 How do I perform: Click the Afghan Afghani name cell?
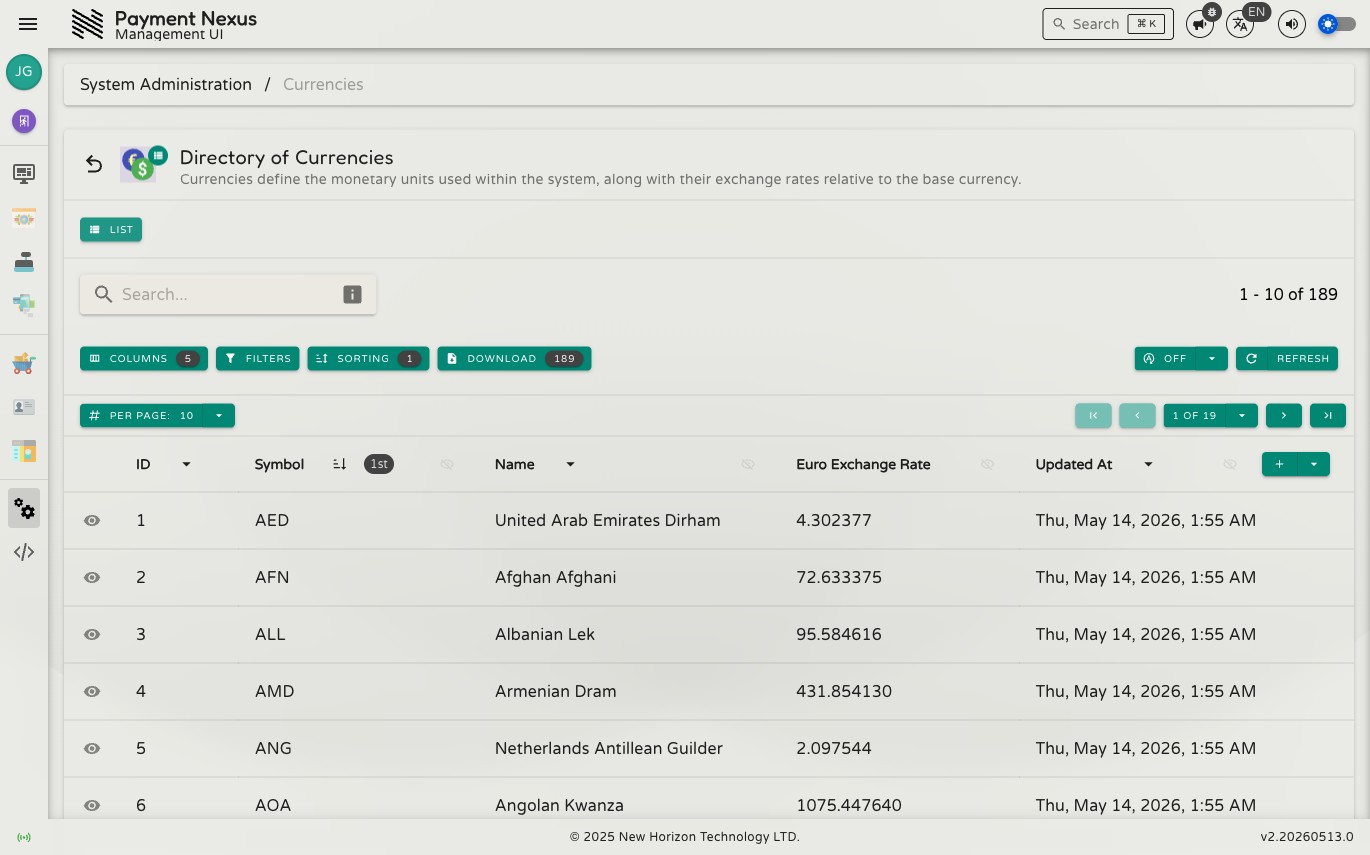point(555,577)
